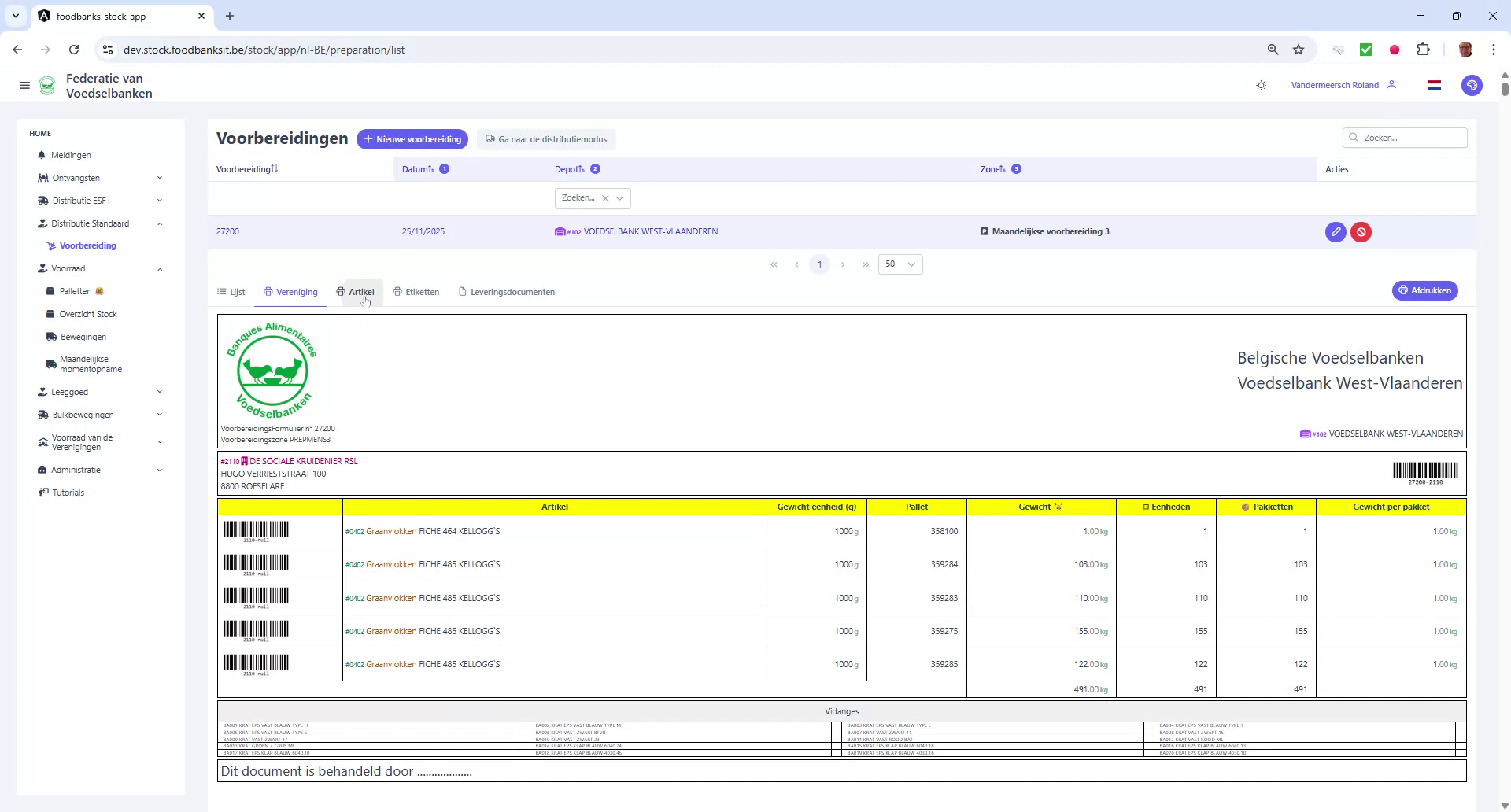
Task: Open the Leveringsdocumenten tab
Action: pos(507,291)
